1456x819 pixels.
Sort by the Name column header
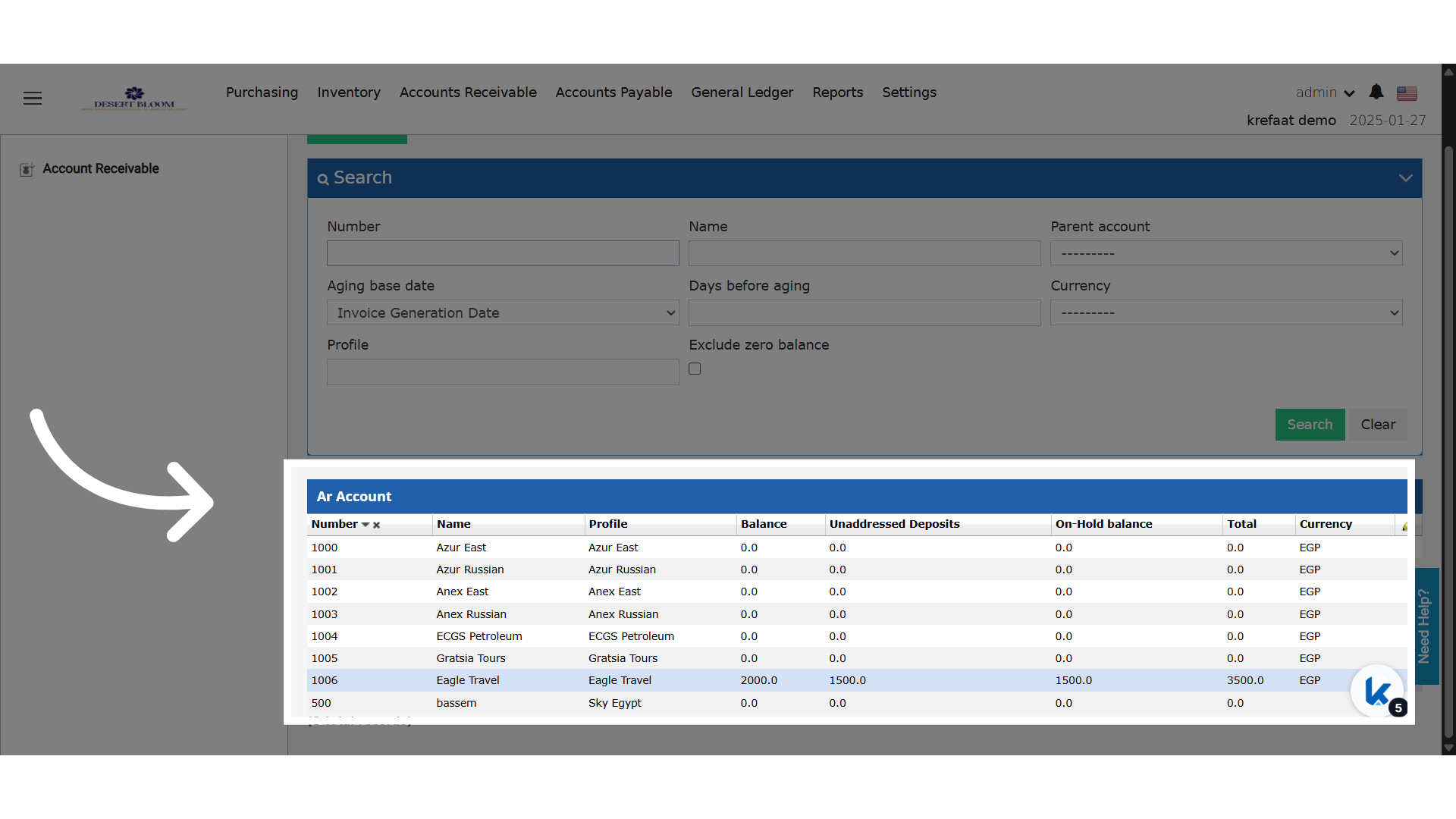click(x=453, y=524)
